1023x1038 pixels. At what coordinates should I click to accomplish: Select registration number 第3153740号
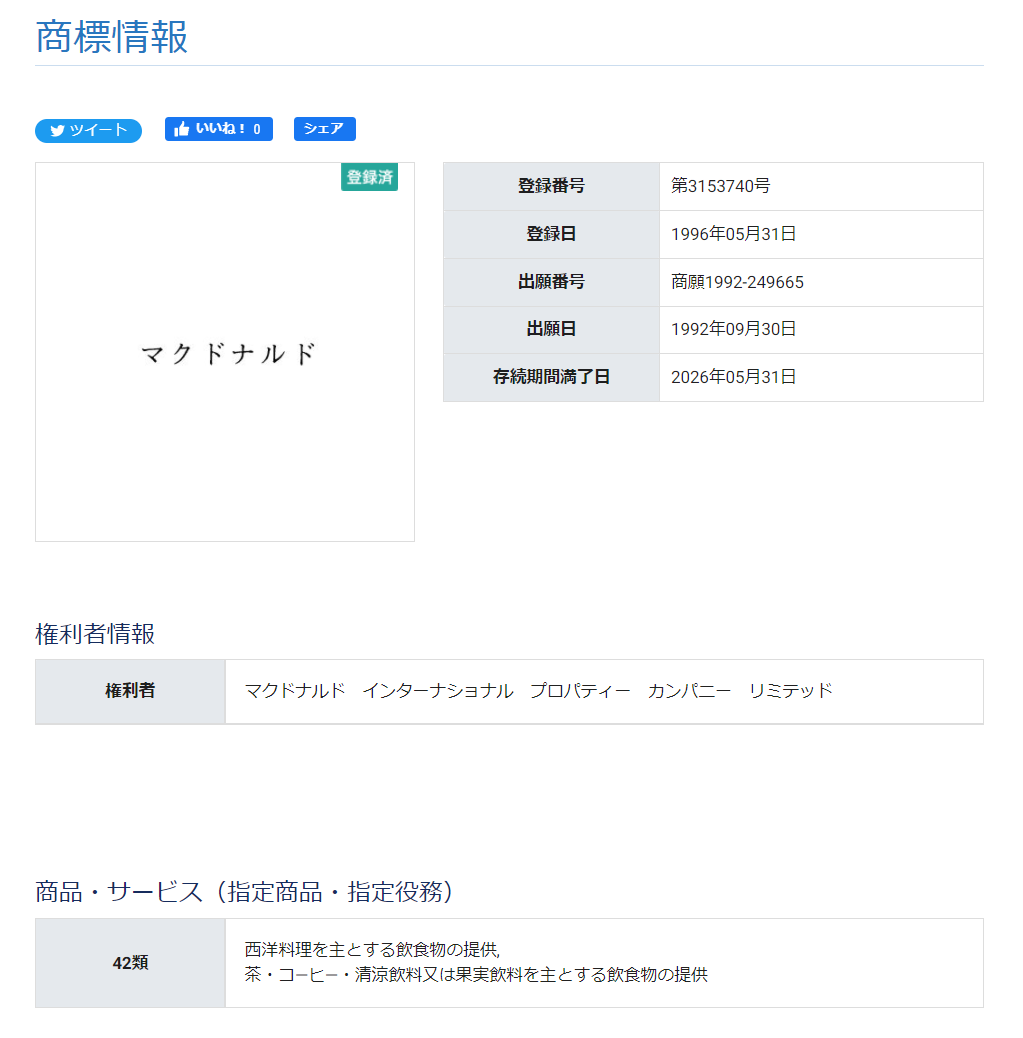click(x=720, y=186)
